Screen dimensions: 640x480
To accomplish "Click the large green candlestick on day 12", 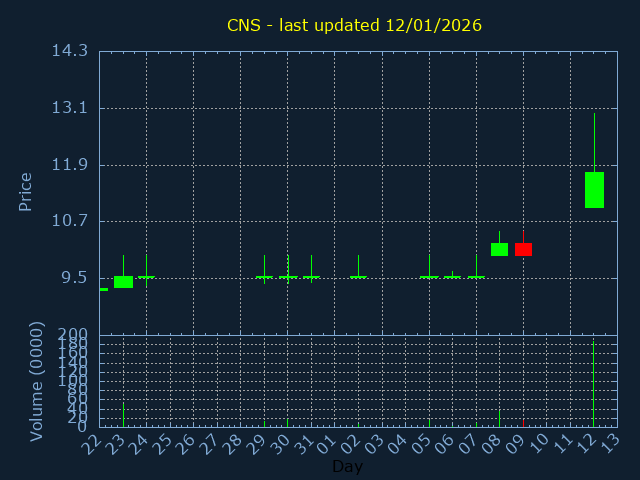I will click(x=594, y=190).
